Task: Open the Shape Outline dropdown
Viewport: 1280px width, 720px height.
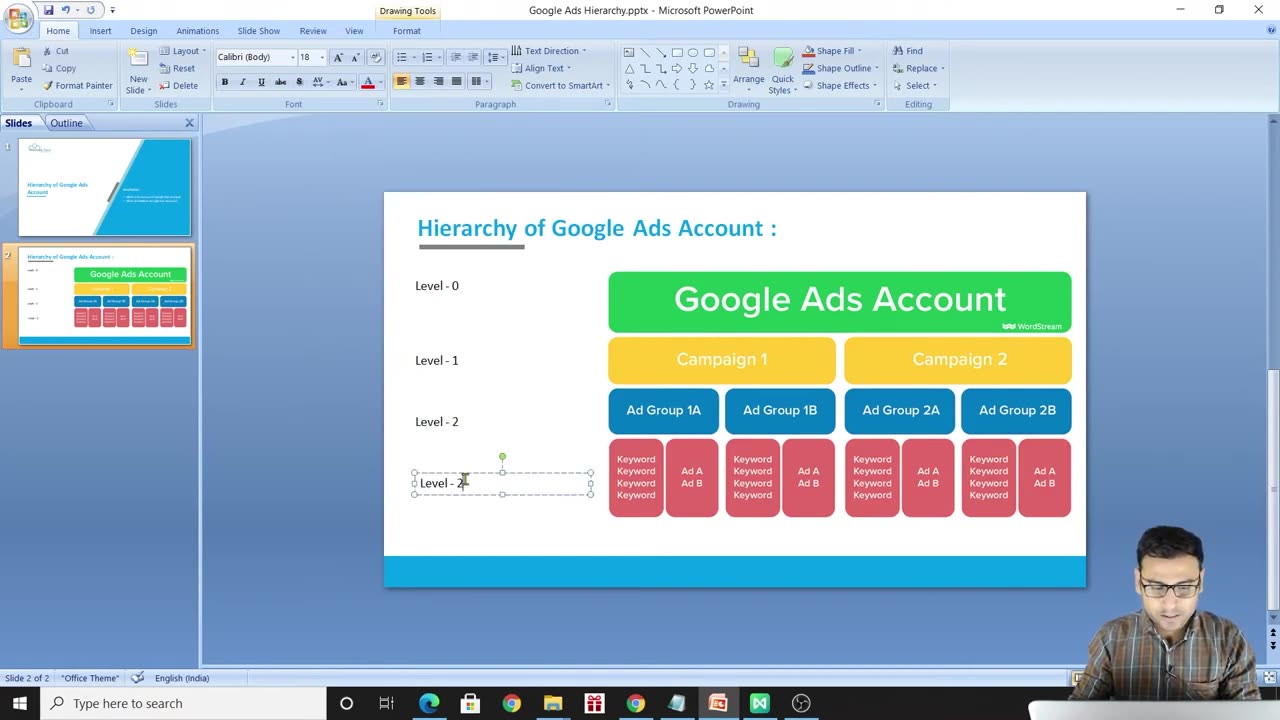Action: pyautogui.click(x=840, y=68)
